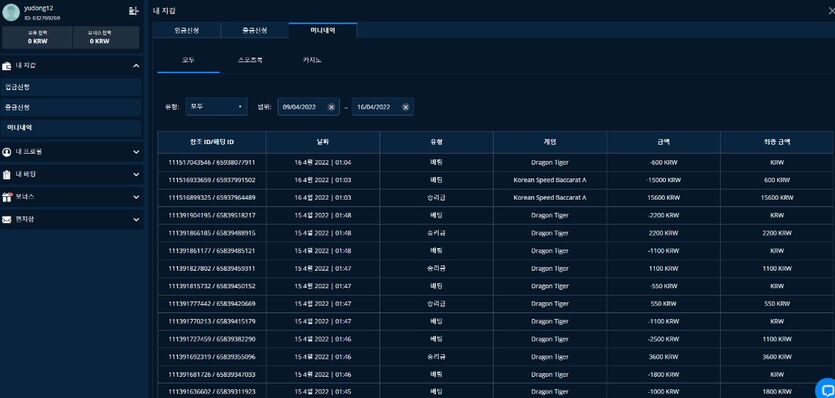Click the envelope icon beside 편지함
This screenshot has height=398, width=835.
(6, 220)
